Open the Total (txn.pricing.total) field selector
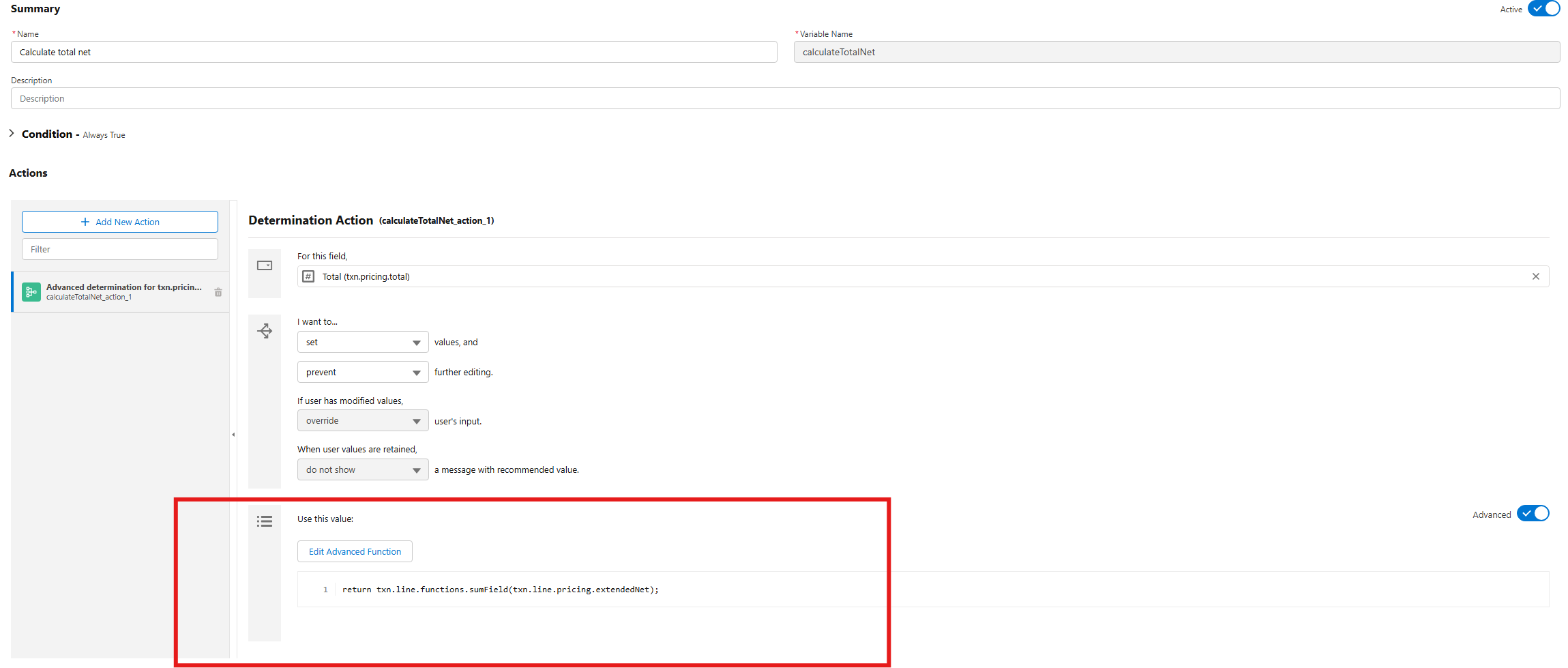This screenshot has width=1568, height=668. [923, 276]
